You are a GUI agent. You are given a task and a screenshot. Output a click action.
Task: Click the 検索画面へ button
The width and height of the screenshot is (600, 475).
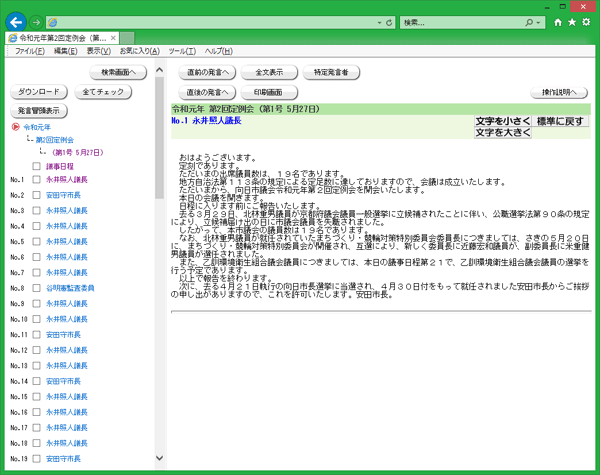[118, 72]
